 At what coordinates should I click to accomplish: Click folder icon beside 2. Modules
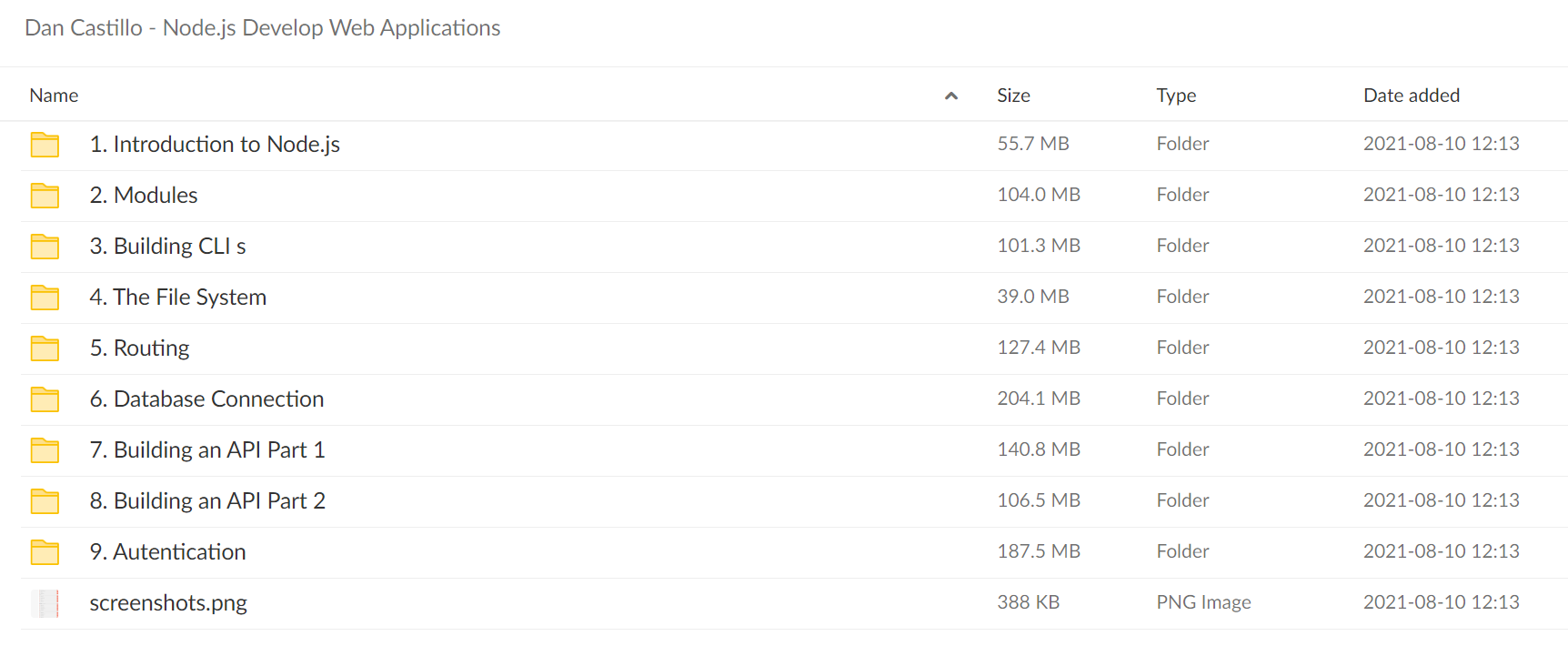pyautogui.click(x=45, y=196)
